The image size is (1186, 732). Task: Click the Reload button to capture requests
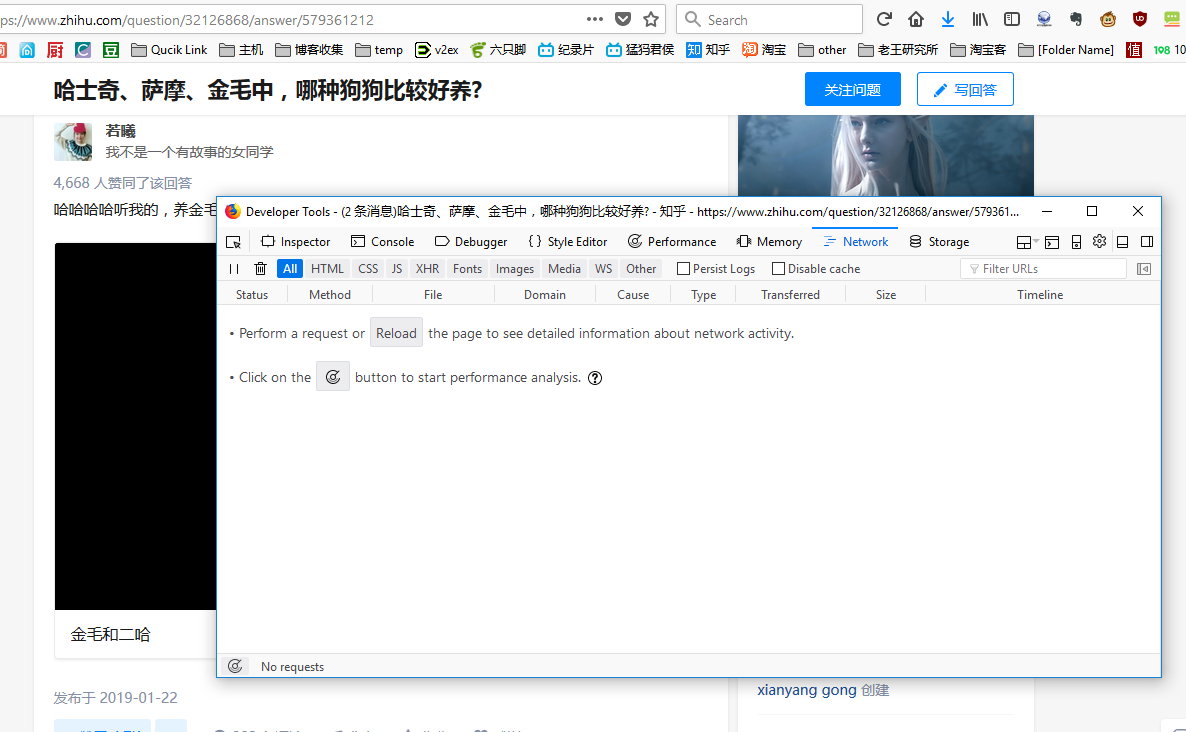click(396, 332)
